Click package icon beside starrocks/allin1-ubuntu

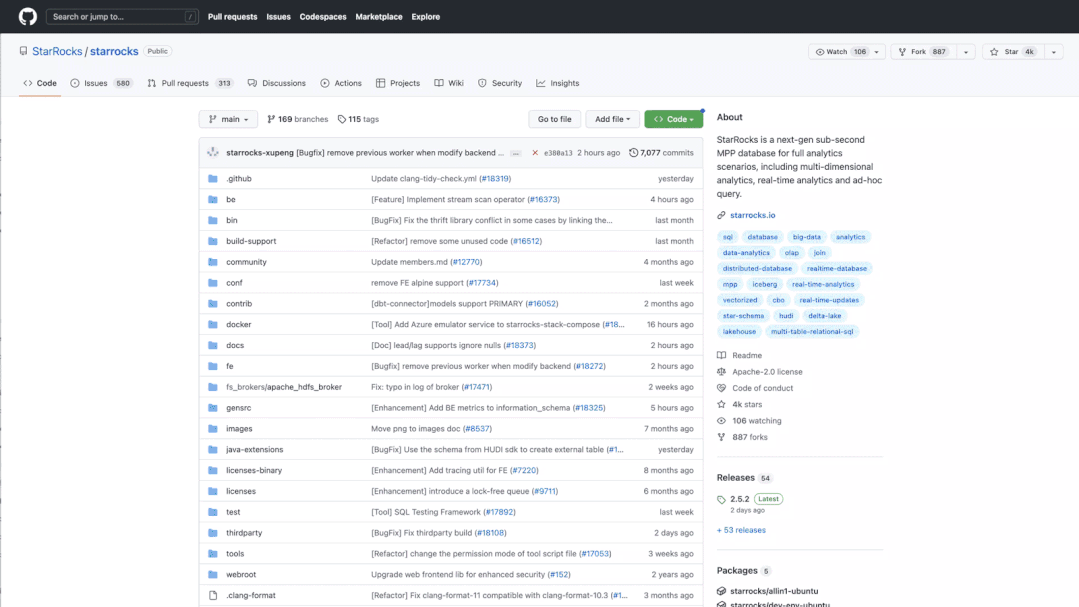[721, 591]
